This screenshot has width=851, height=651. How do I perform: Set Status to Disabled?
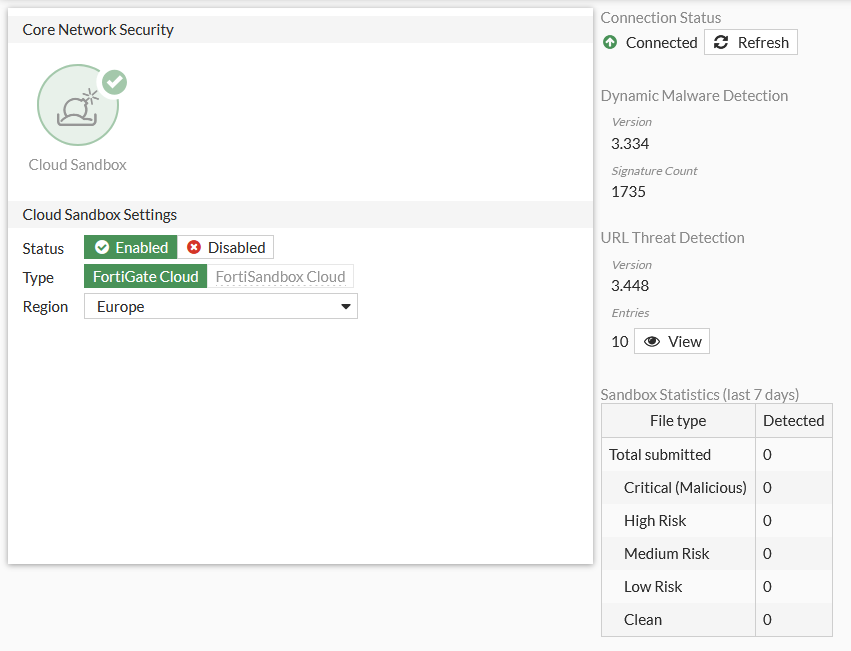pos(226,248)
